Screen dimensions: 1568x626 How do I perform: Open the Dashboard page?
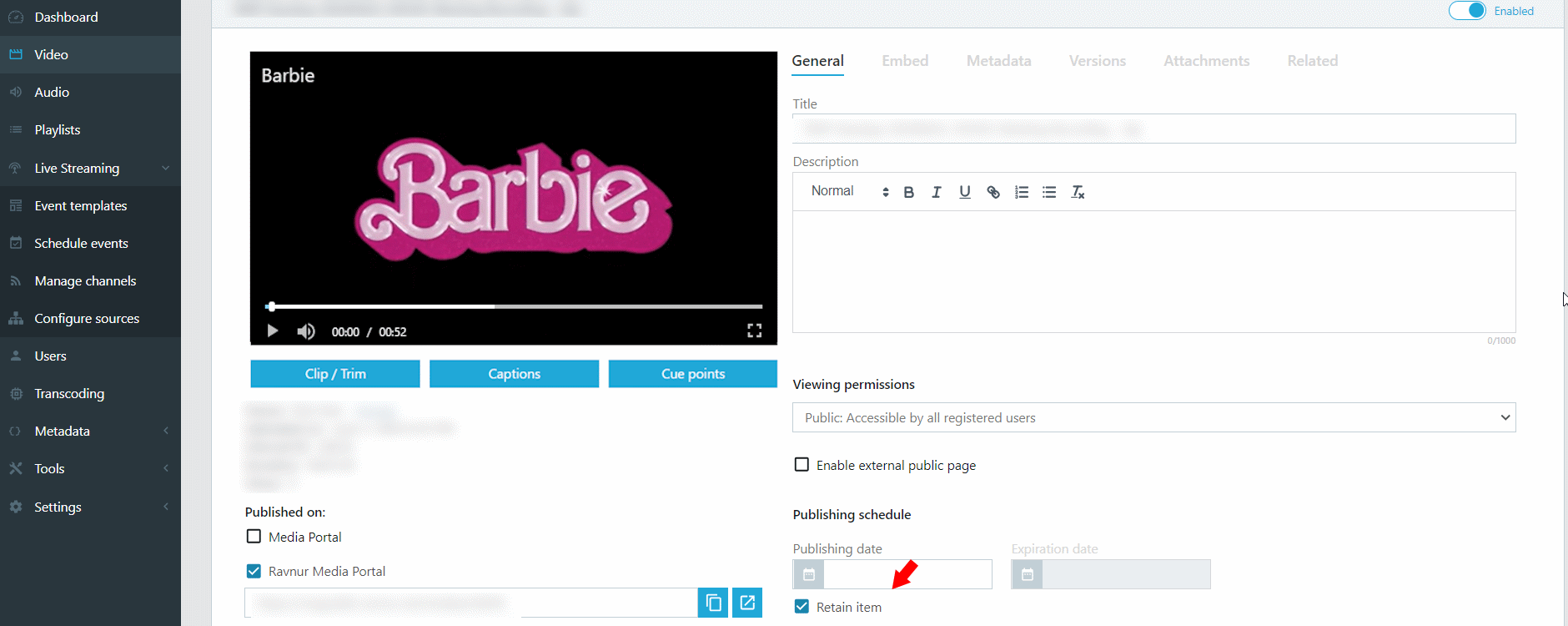pyautogui.click(x=90, y=17)
